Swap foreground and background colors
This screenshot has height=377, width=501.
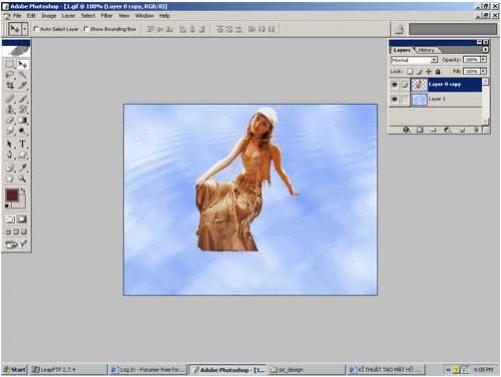coord(23,191)
